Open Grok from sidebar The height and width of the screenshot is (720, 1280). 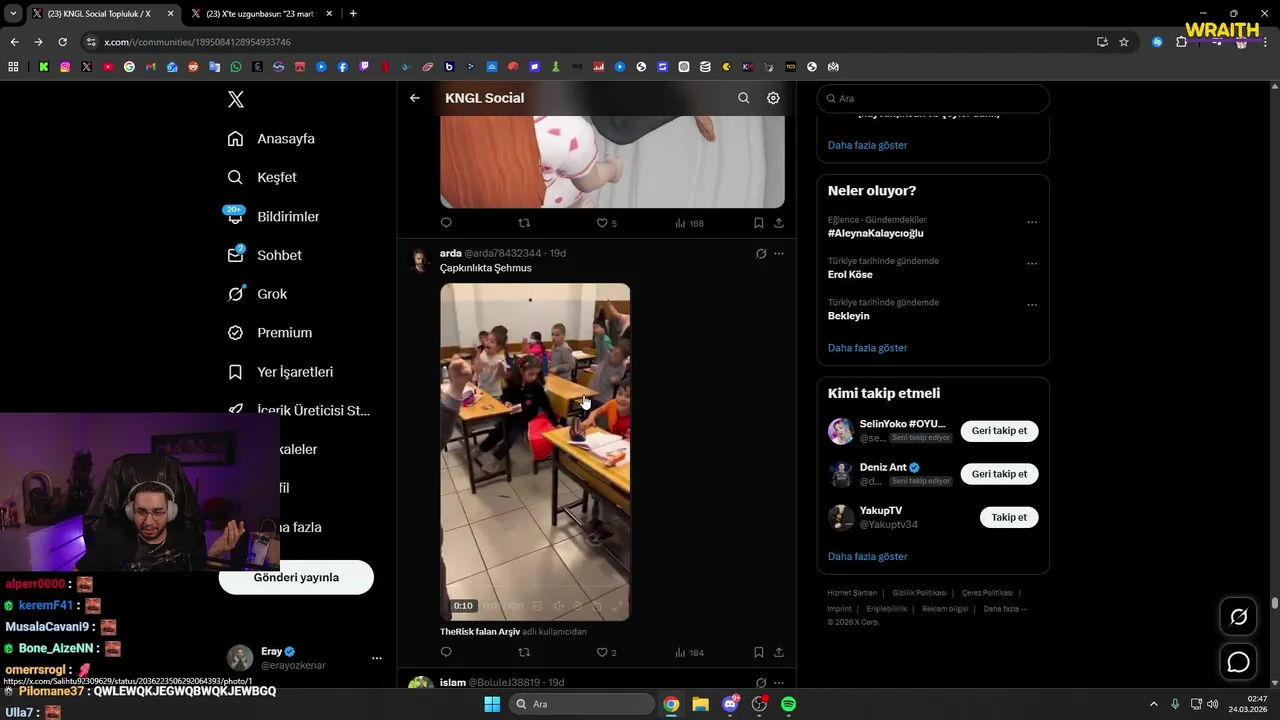[x=257, y=294]
